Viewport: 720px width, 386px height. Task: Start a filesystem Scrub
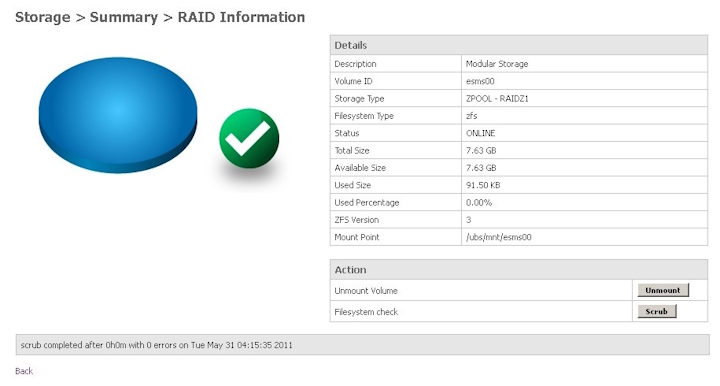pos(657,311)
